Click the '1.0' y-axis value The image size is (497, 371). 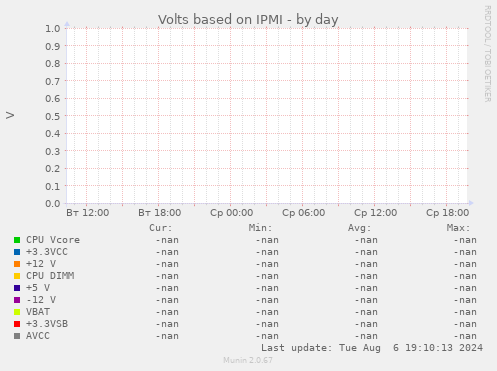pos(53,28)
